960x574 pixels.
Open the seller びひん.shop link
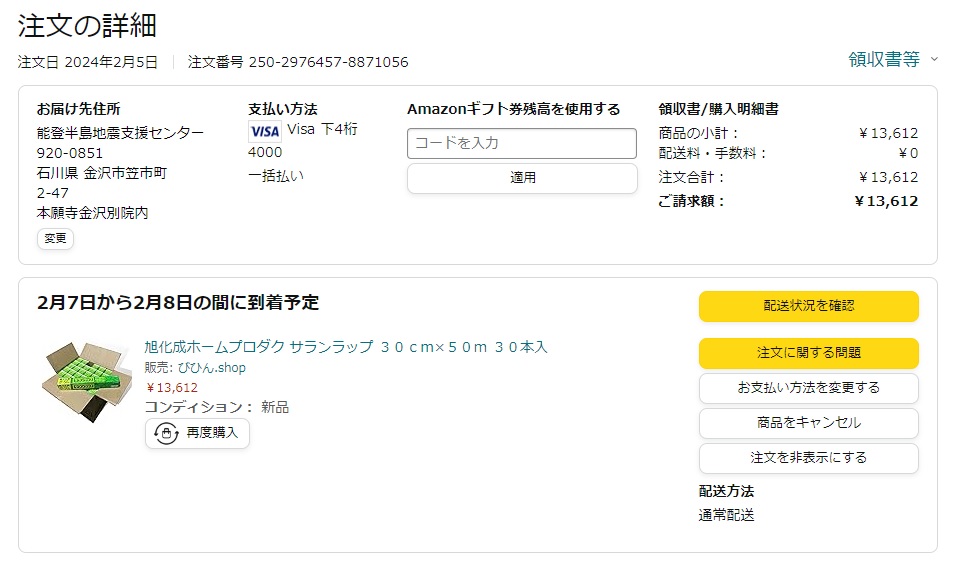coord(212,368)
